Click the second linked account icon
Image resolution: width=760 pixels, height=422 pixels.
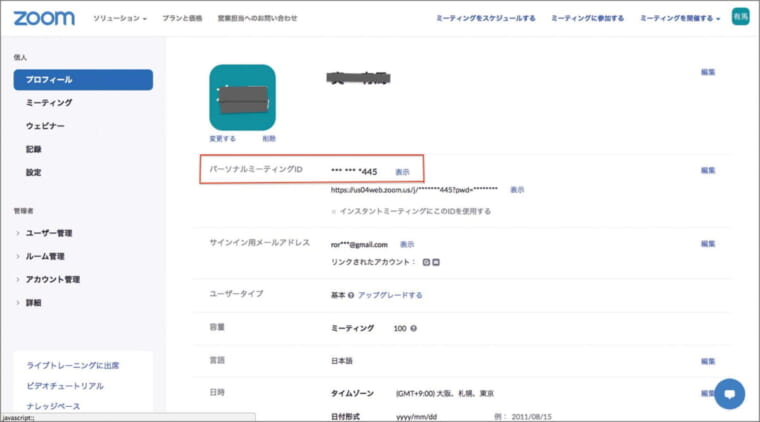coord(436,262)
